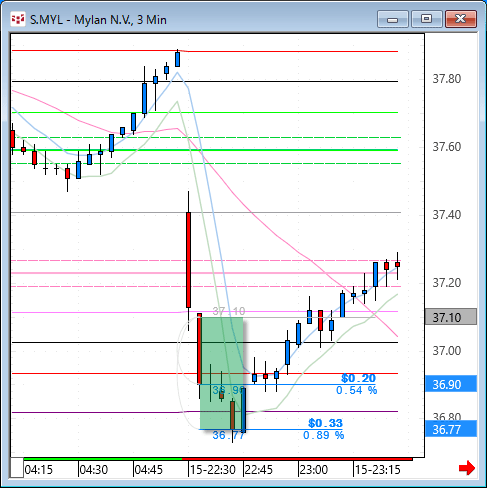Screen dimensions: 487x488
Task: Click the 37.10 label above green box
Action: 229,311
